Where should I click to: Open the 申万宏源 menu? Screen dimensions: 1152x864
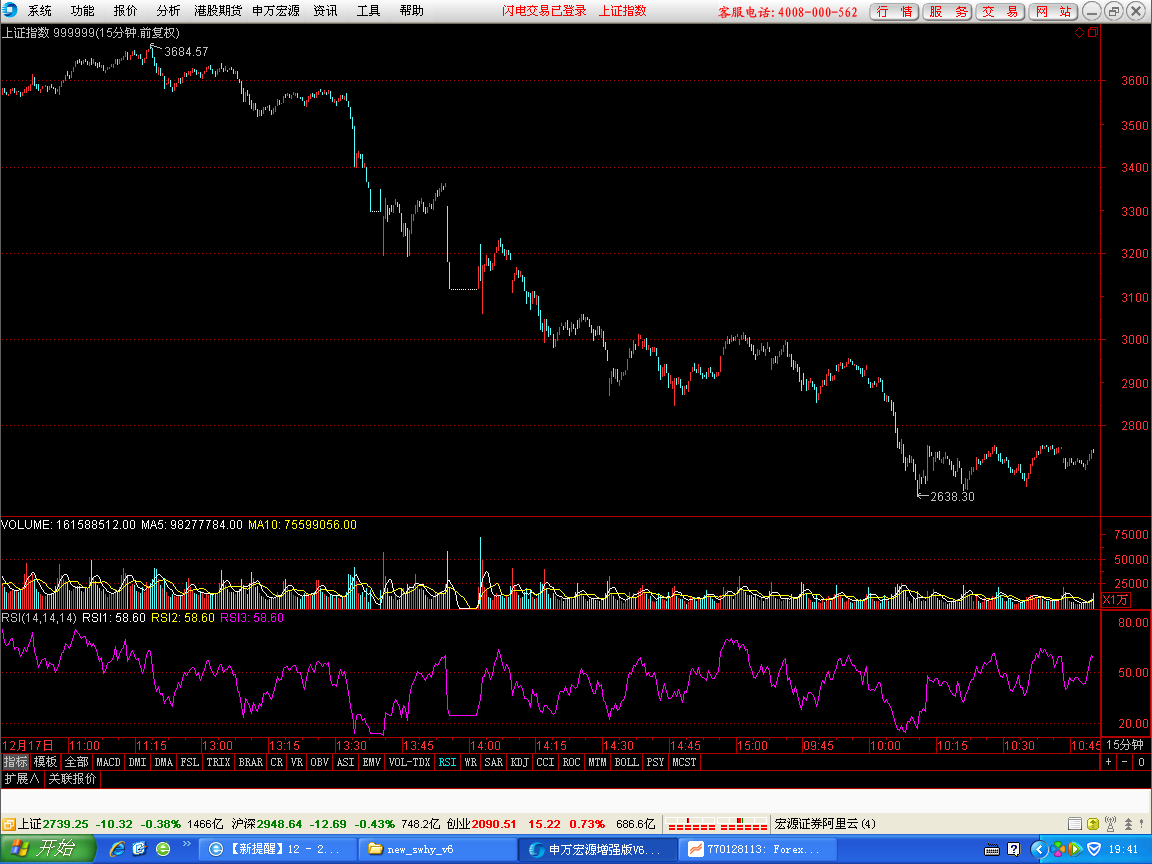[x=276, y=11]
